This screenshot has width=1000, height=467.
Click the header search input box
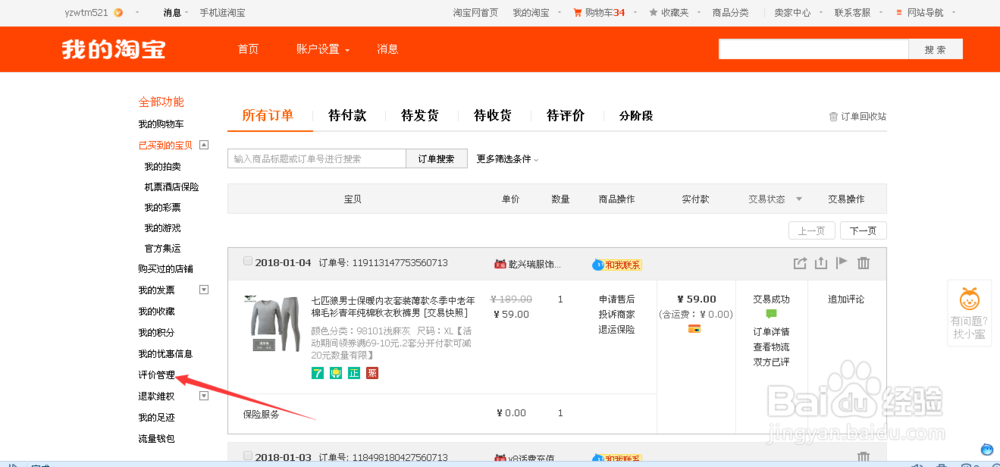tap(813, 50)
